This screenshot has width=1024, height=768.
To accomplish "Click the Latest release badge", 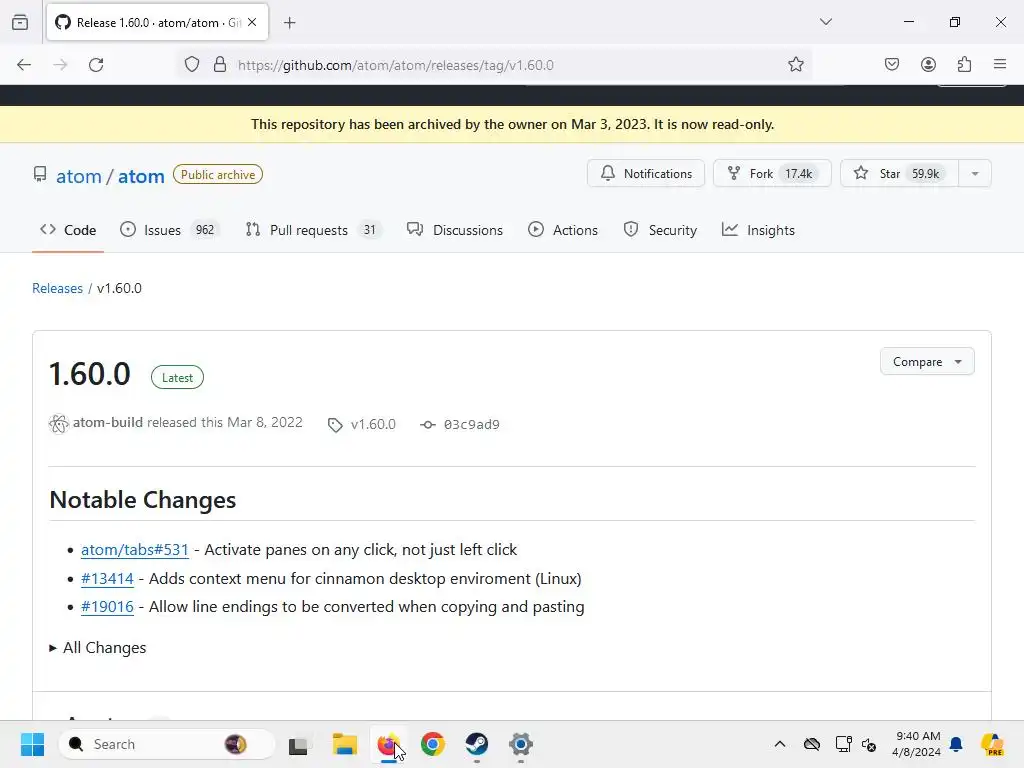I will pyautogui.click(x=177, y=377).
